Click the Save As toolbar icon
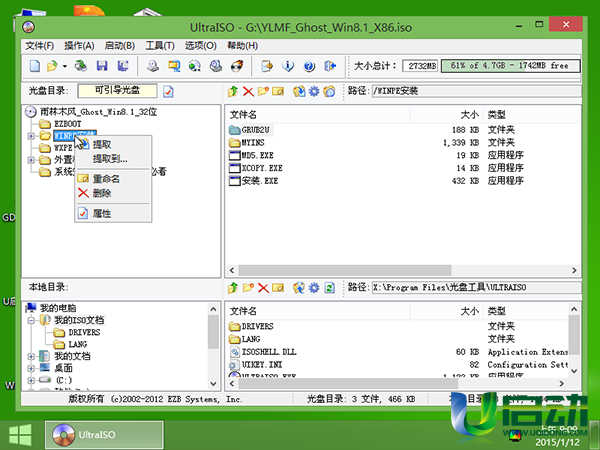 click(x=123, y=66)
